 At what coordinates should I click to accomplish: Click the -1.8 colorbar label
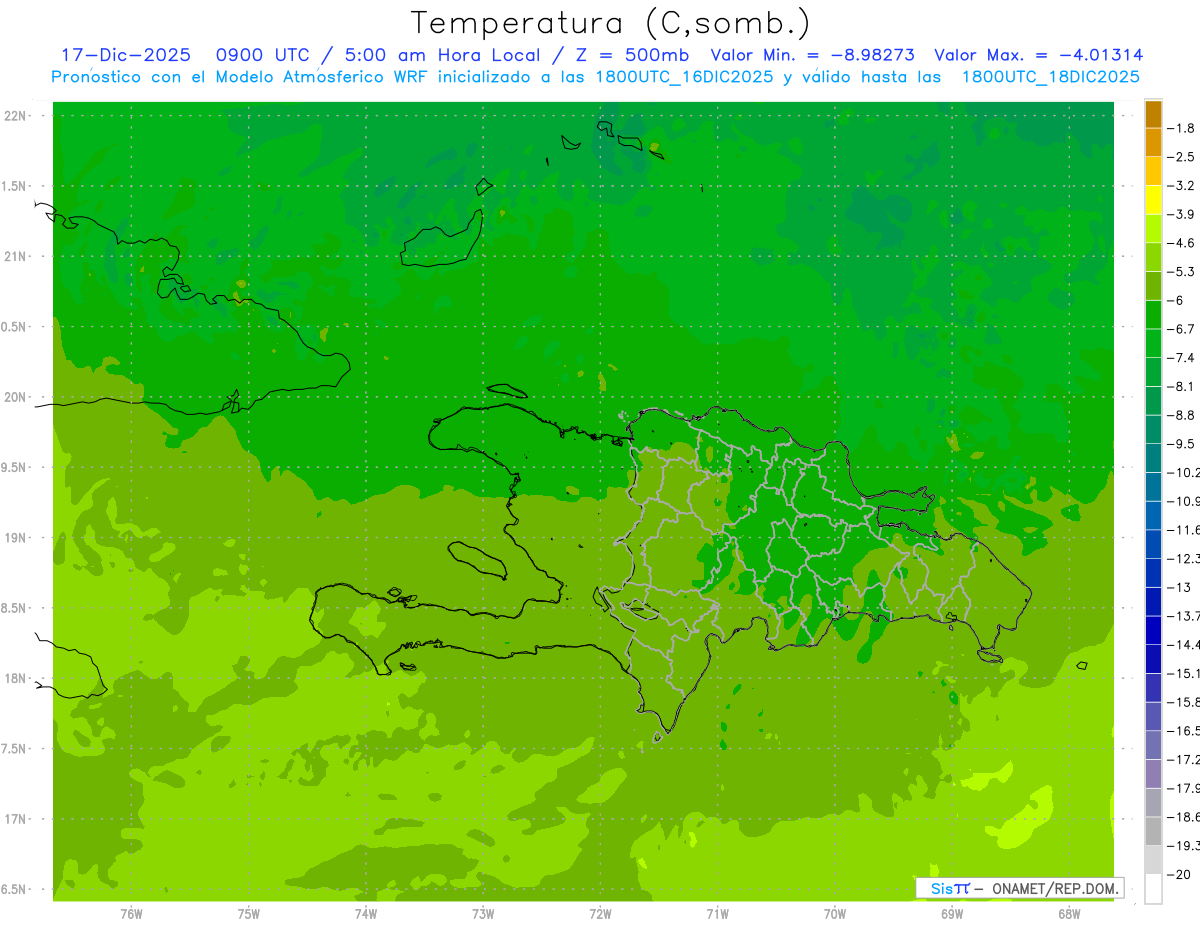click(x=1184, y=128)
